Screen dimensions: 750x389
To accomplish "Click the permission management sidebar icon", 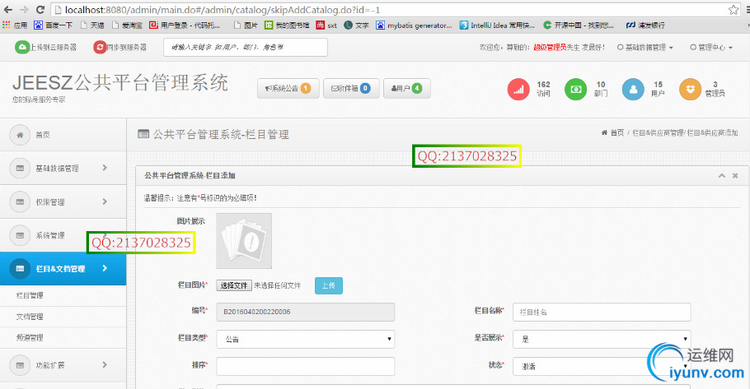I will [x=20, y=202].
